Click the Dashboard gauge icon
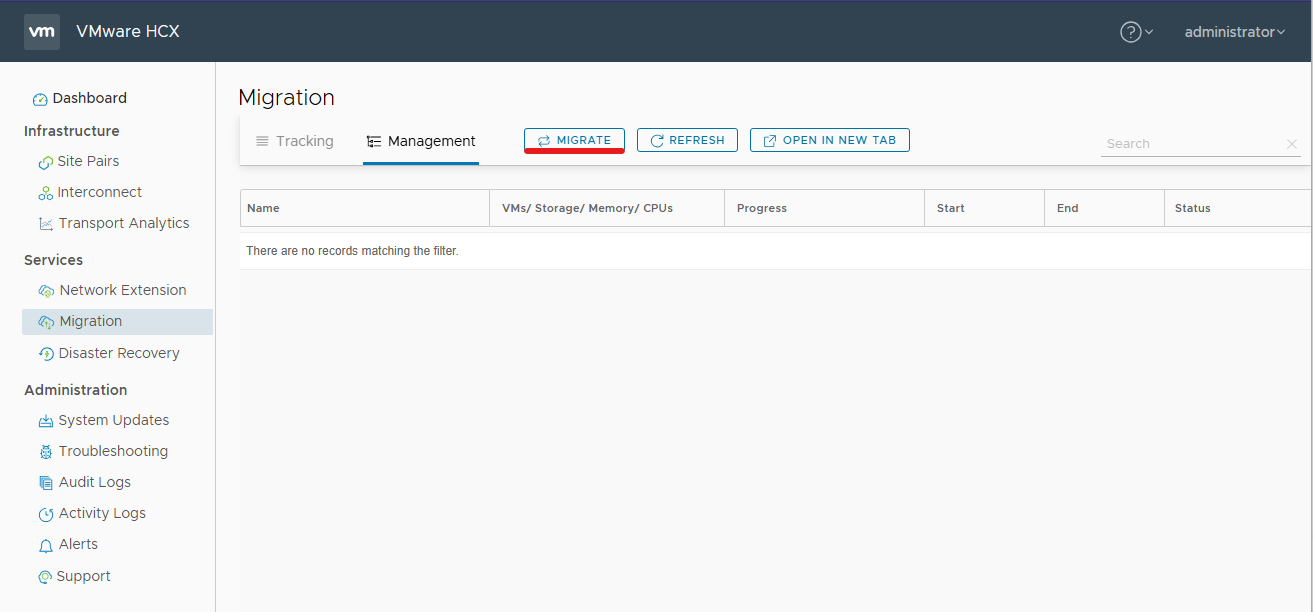 pyautogui.click(x=40, y=99)
